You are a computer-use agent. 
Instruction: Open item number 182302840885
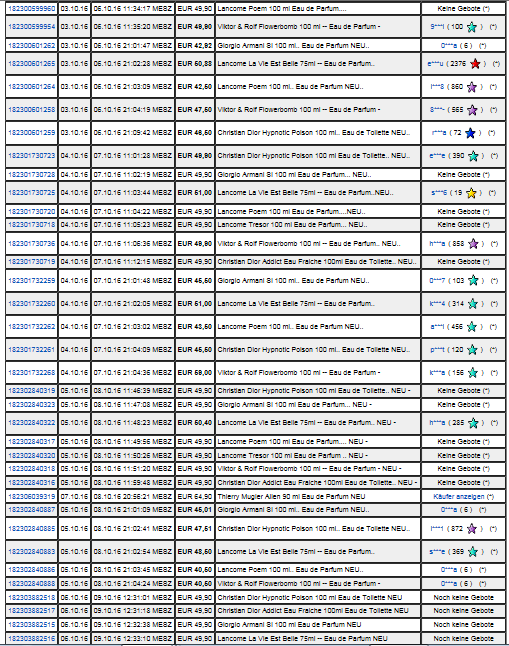pyautogui.click(x=32, y=529)
